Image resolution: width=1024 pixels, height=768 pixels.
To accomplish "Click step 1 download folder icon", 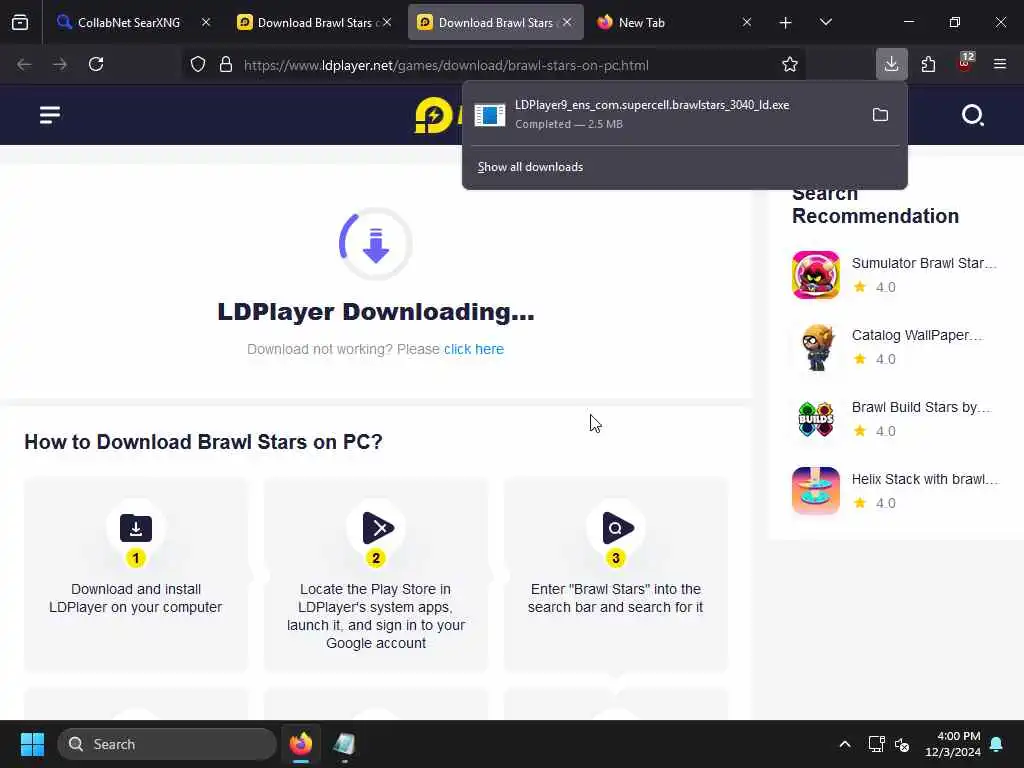I will (136, 528).
